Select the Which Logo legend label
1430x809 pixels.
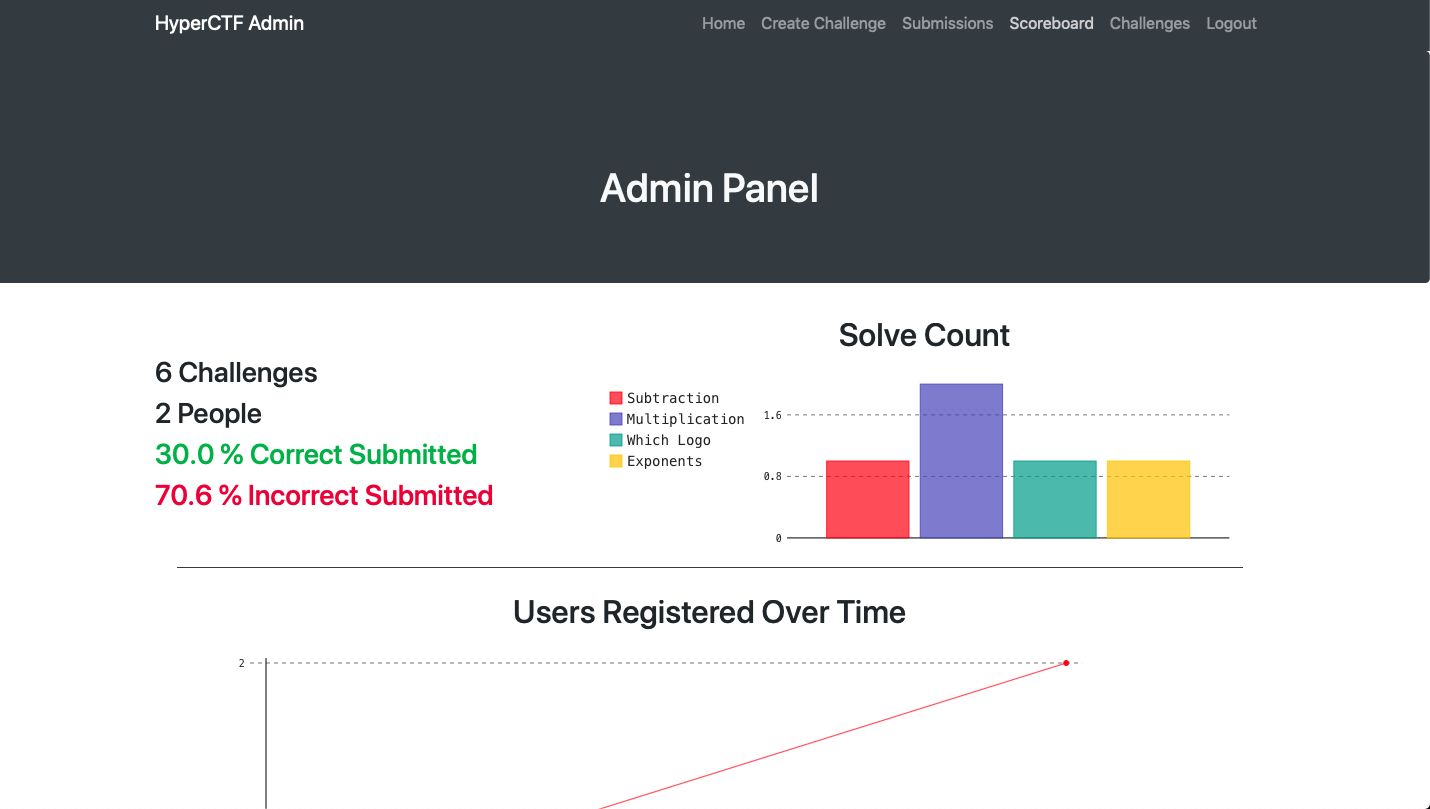click(669, 440)
